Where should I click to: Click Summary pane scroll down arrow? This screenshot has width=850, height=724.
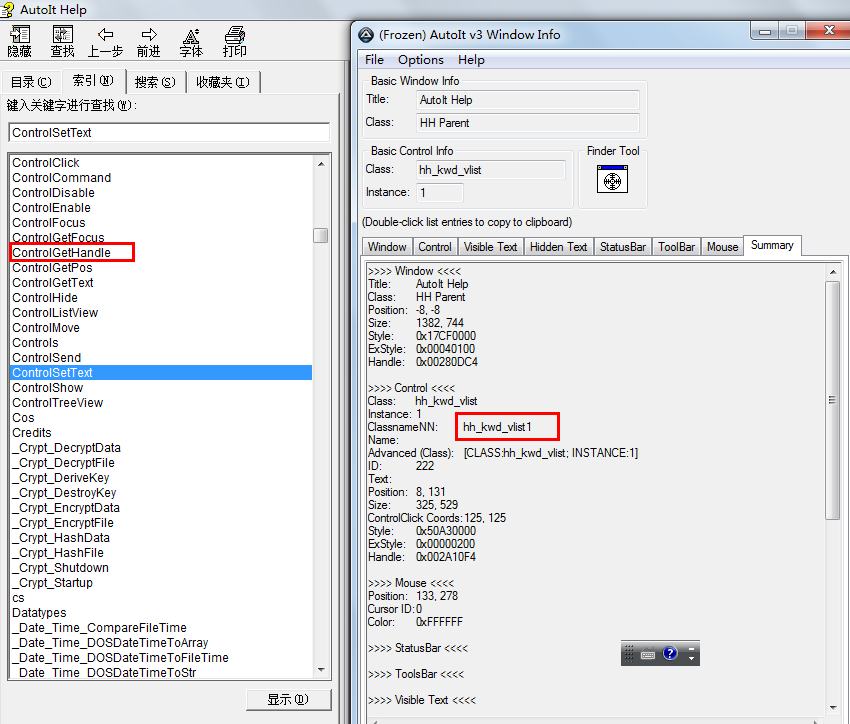[833, 708]
